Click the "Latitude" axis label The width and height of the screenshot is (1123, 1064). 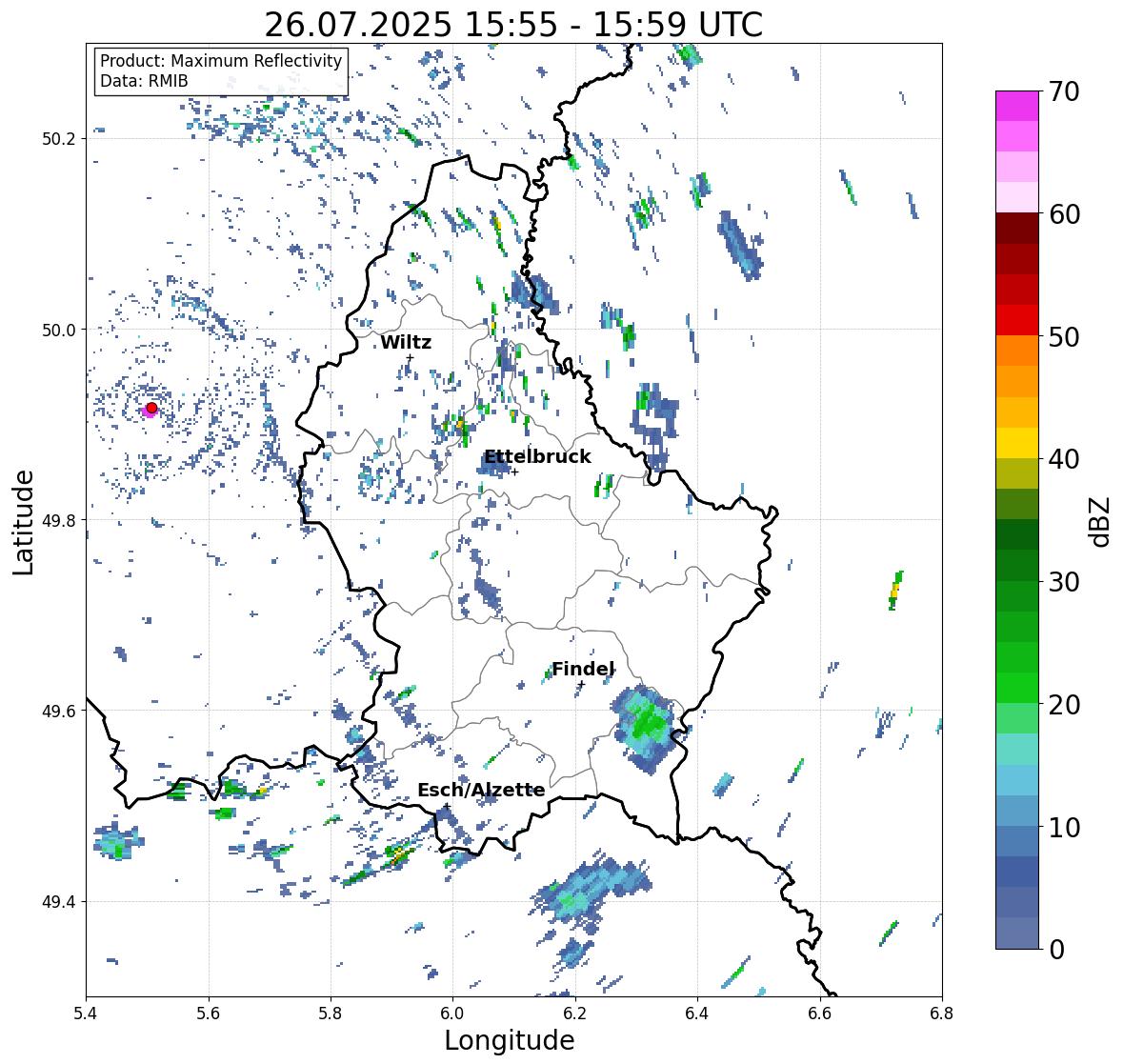pyautogui.click(x=23, y=522)
